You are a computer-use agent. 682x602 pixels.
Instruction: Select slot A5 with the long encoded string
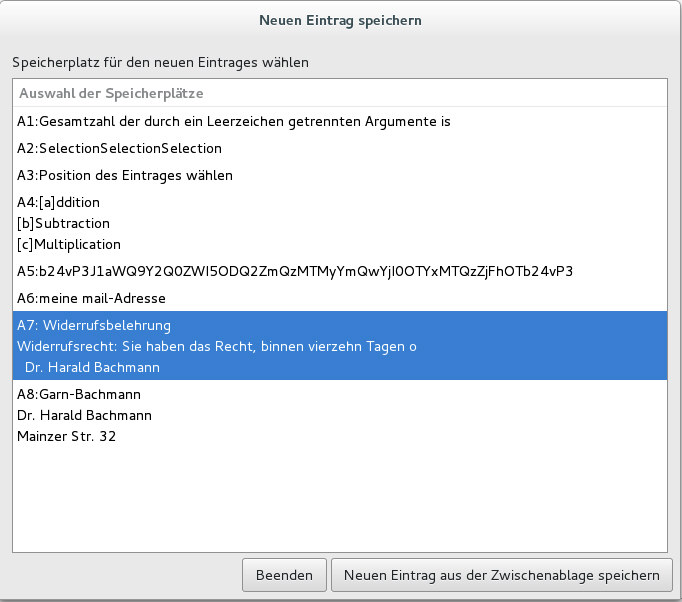pos(294,271)
